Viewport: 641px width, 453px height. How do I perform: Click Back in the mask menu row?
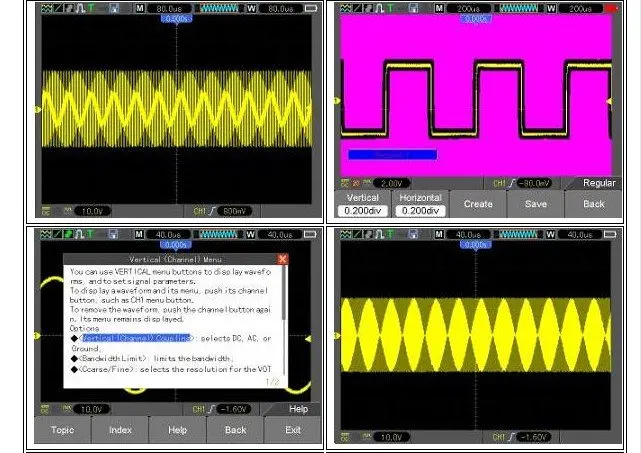(x=594, y=204)
